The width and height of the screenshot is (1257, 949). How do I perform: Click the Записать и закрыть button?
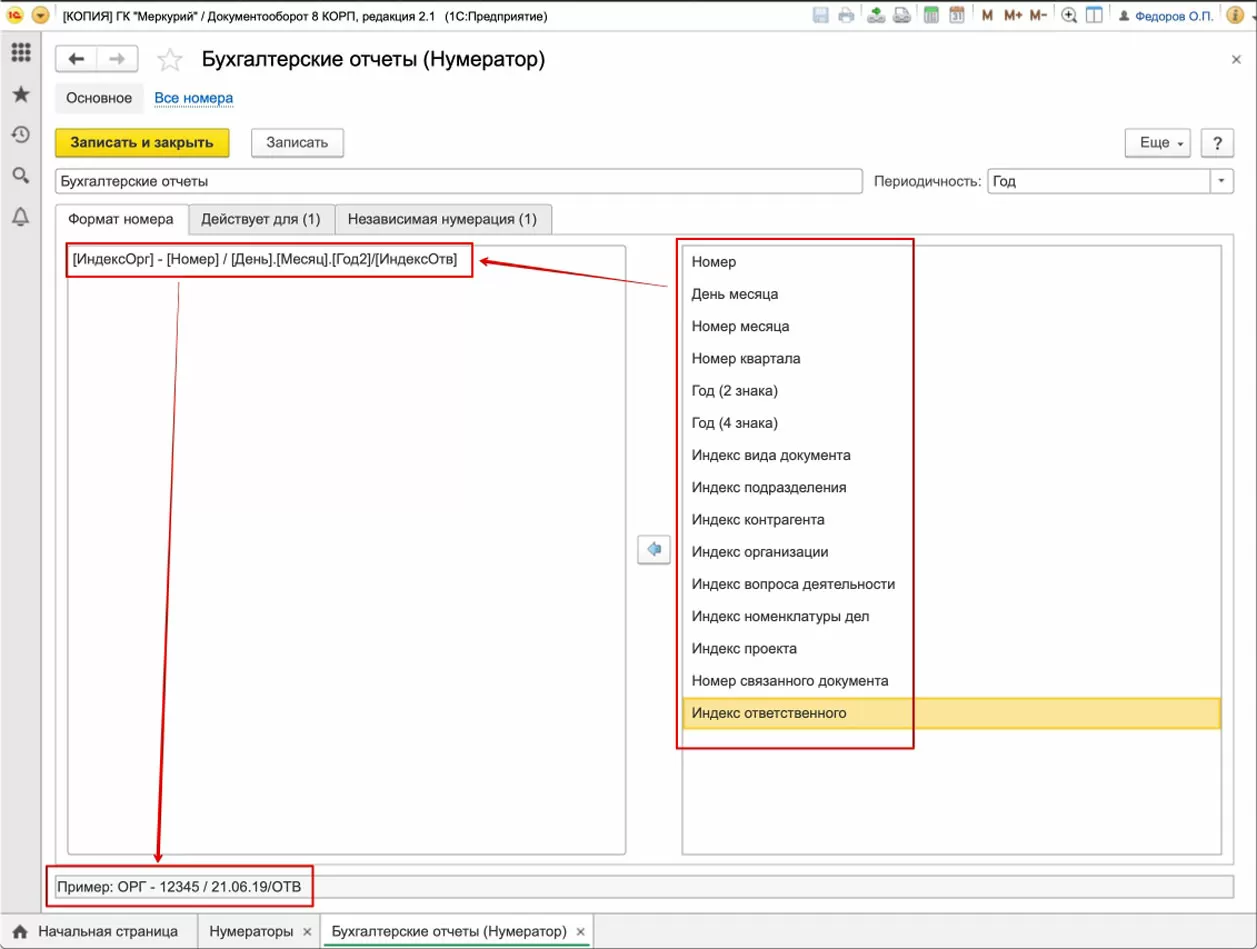click(142, 143)
